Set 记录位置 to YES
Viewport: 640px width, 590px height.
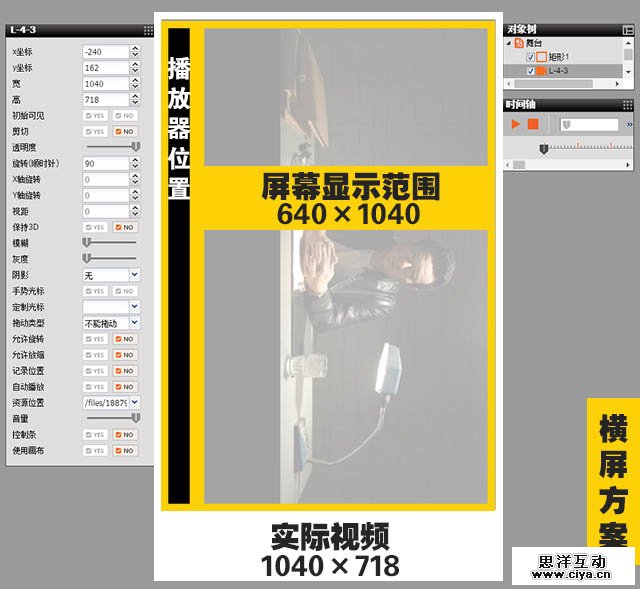coord(95,371)
